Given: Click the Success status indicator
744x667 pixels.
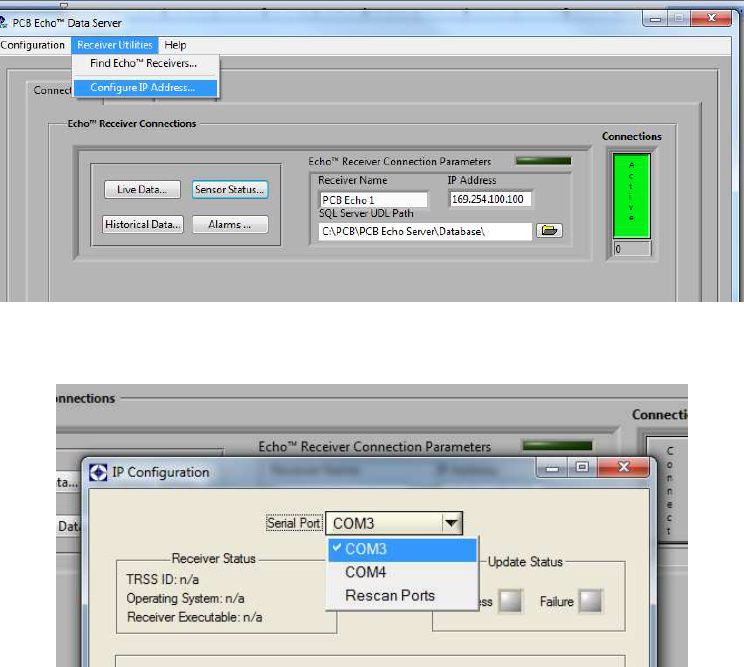Looking at the screenshot, I should click(511, 602).
